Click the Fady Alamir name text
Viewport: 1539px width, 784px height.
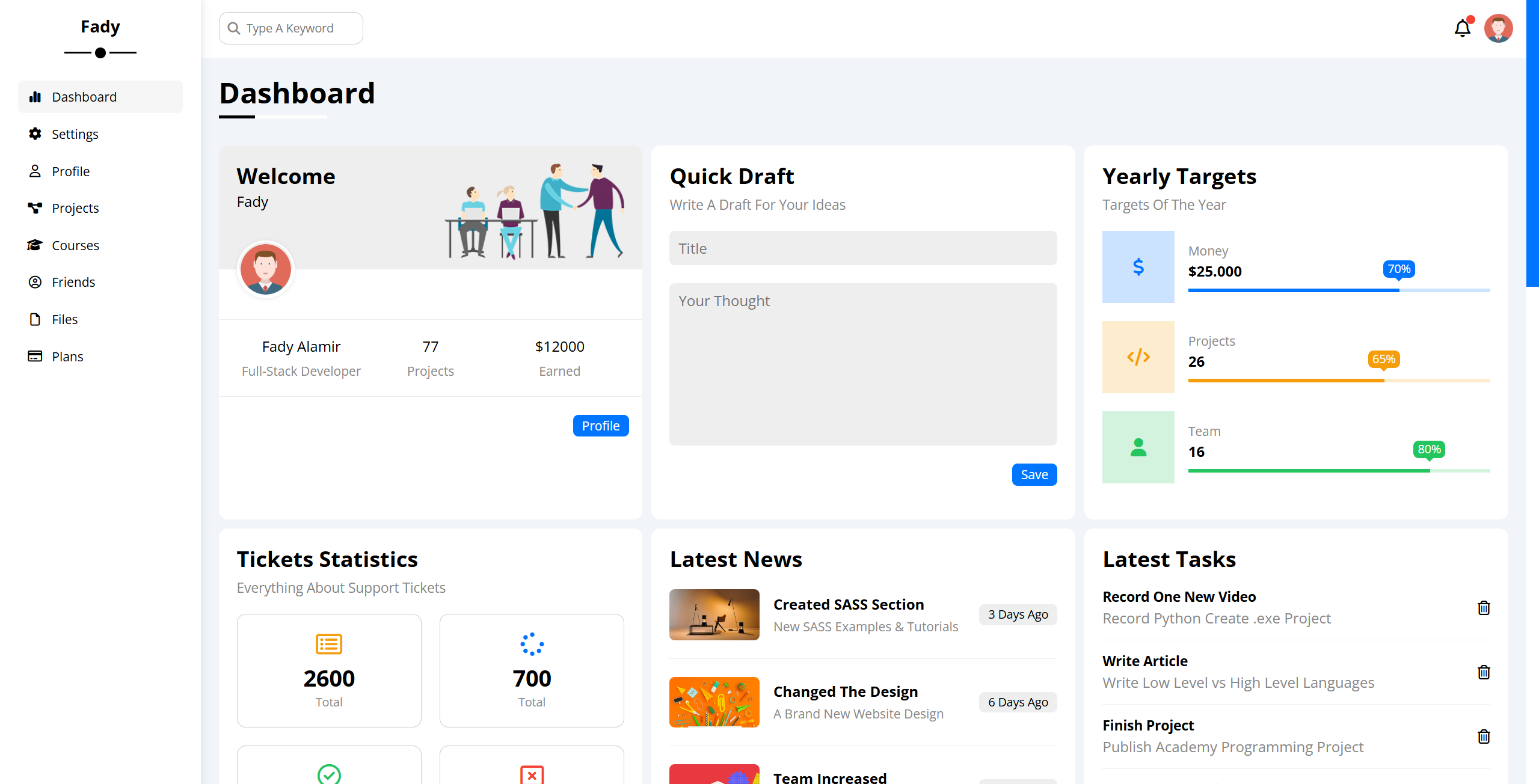coord(301,346)
